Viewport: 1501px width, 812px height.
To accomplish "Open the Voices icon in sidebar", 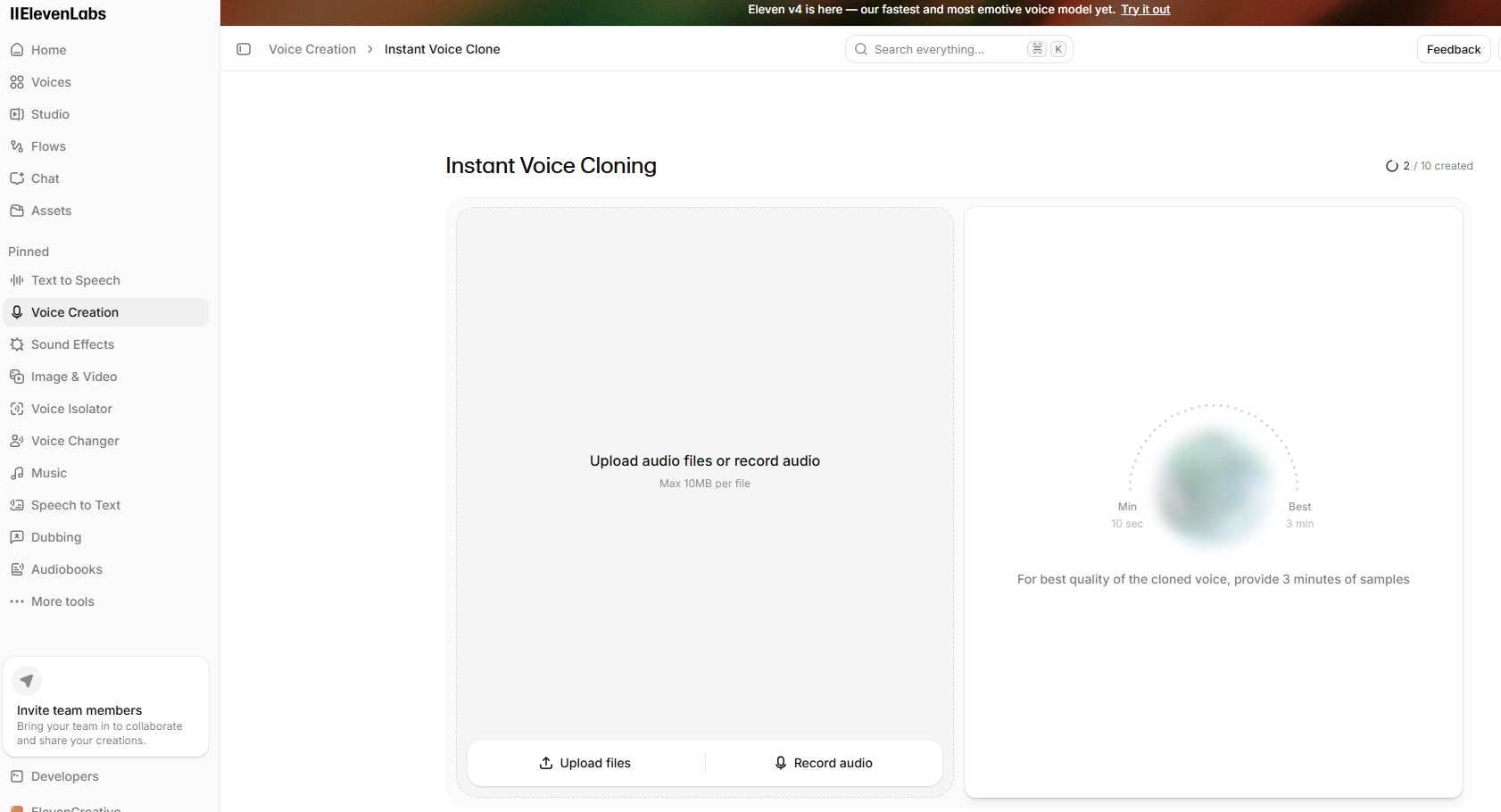I will (x=17, y=82).
